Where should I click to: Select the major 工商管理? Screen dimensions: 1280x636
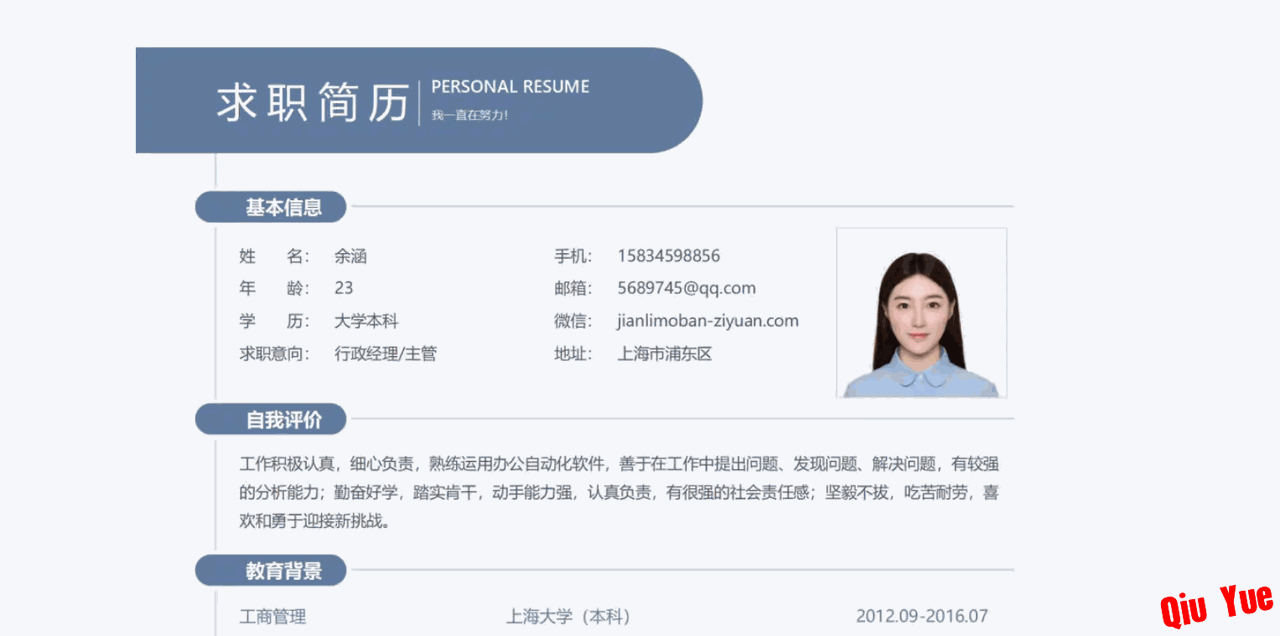click(x=272, y=616)
